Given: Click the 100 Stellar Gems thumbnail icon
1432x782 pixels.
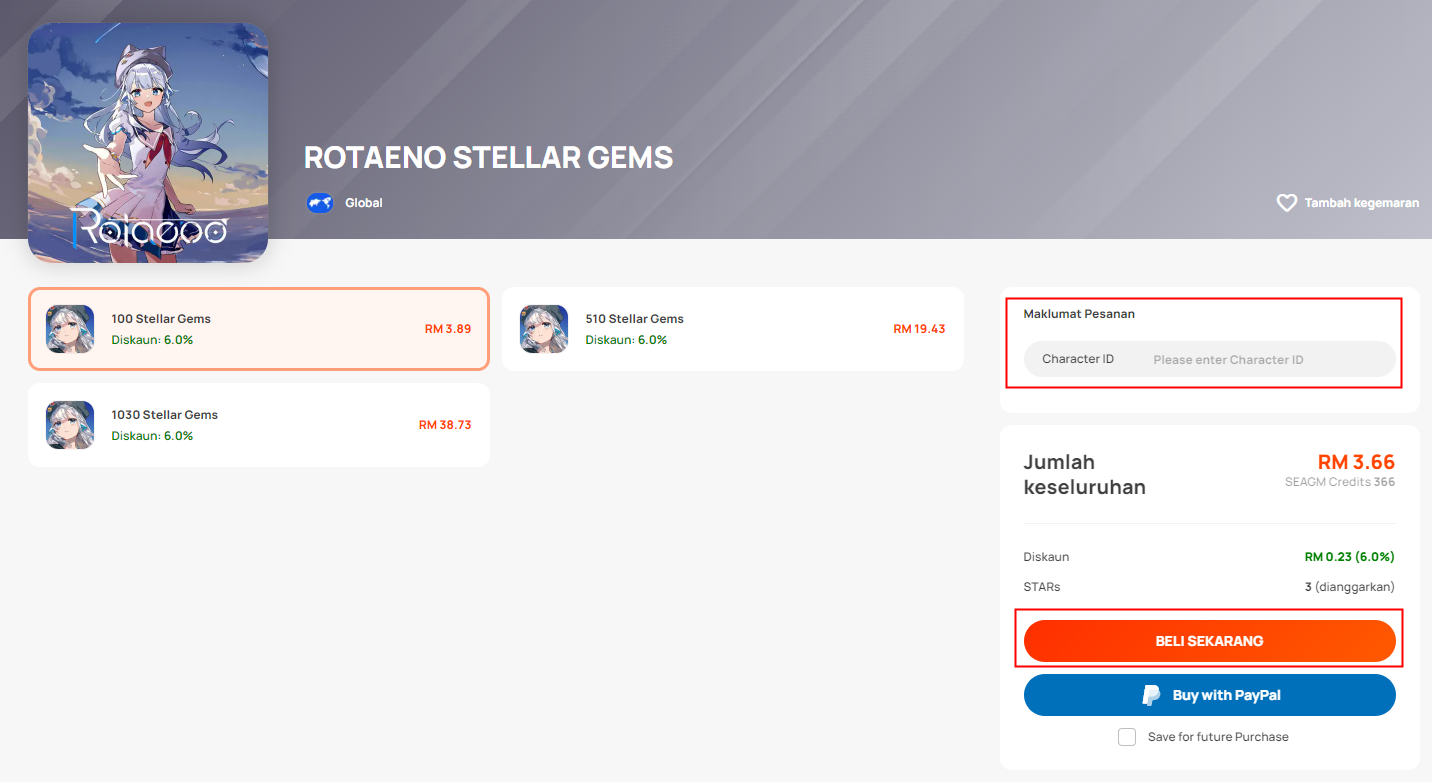Looking at the screenshot, I should (70, 329).
